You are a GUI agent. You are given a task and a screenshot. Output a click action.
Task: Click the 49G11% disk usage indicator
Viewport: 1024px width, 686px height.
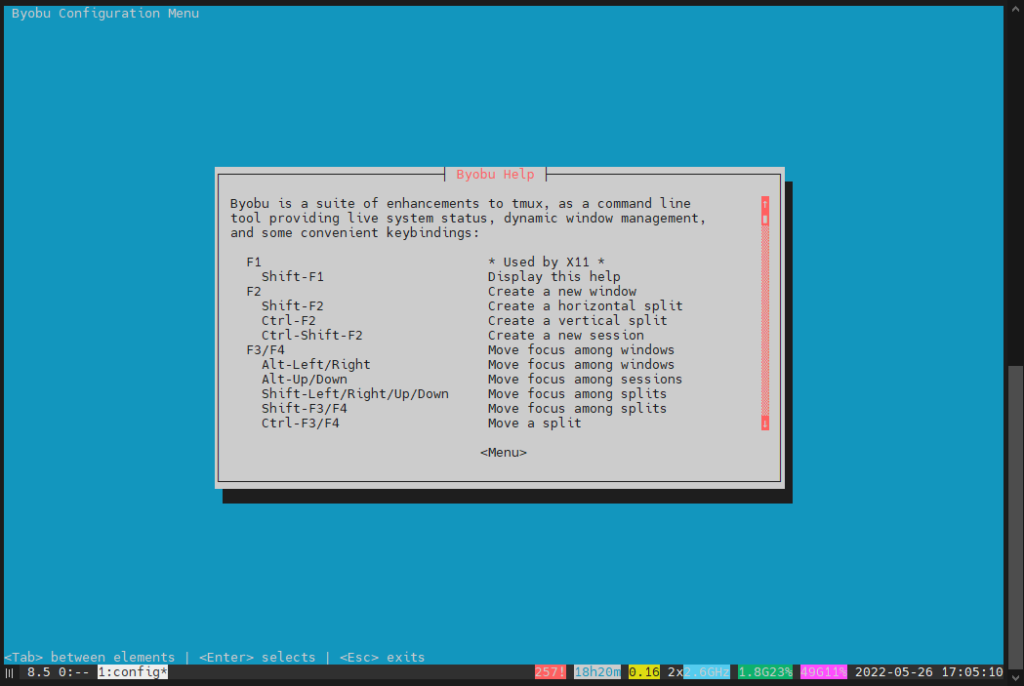(x=822, y=671)
